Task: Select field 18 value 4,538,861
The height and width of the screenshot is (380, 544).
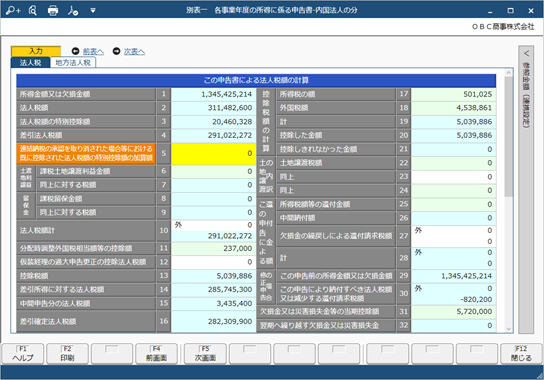Action: (453, 108)
